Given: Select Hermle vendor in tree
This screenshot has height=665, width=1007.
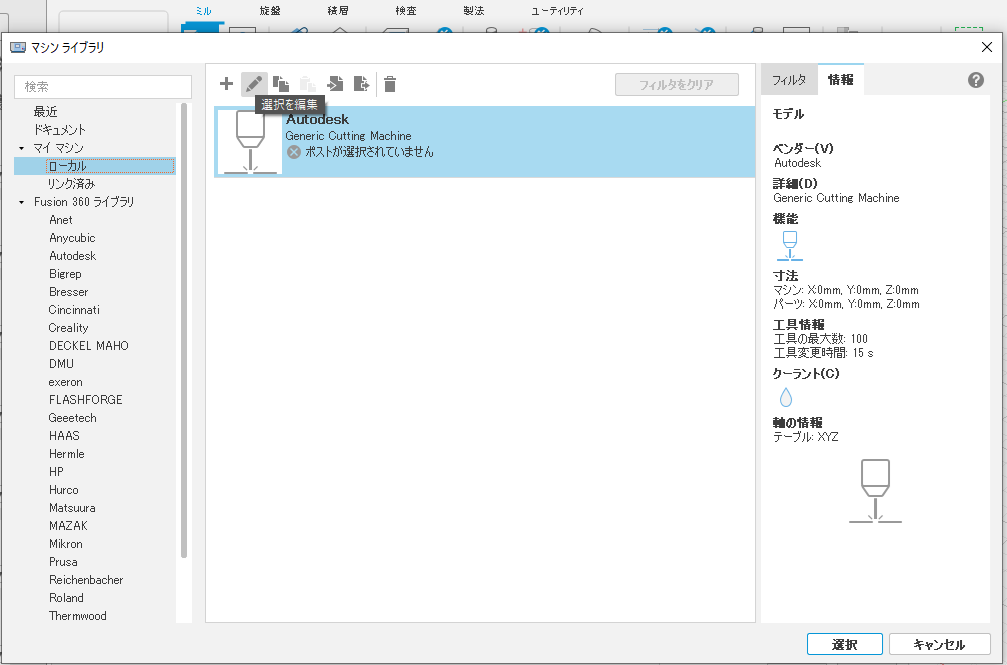Looking at the screenshot, I should point(67,454).
